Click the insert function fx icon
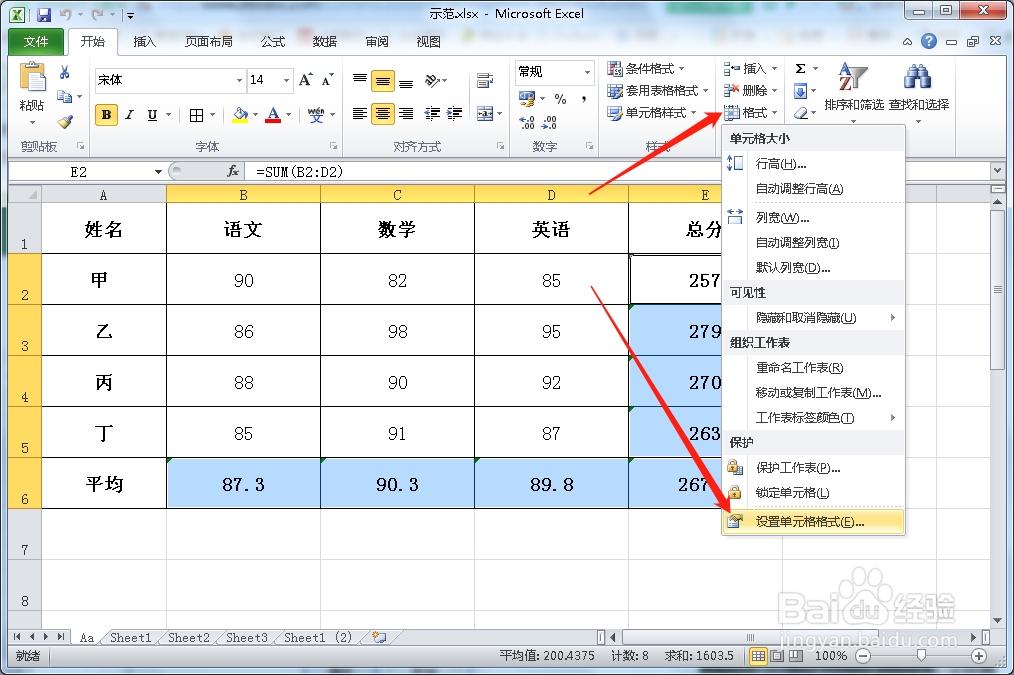This screenshot has width=1014, height=675. [233, 171]
